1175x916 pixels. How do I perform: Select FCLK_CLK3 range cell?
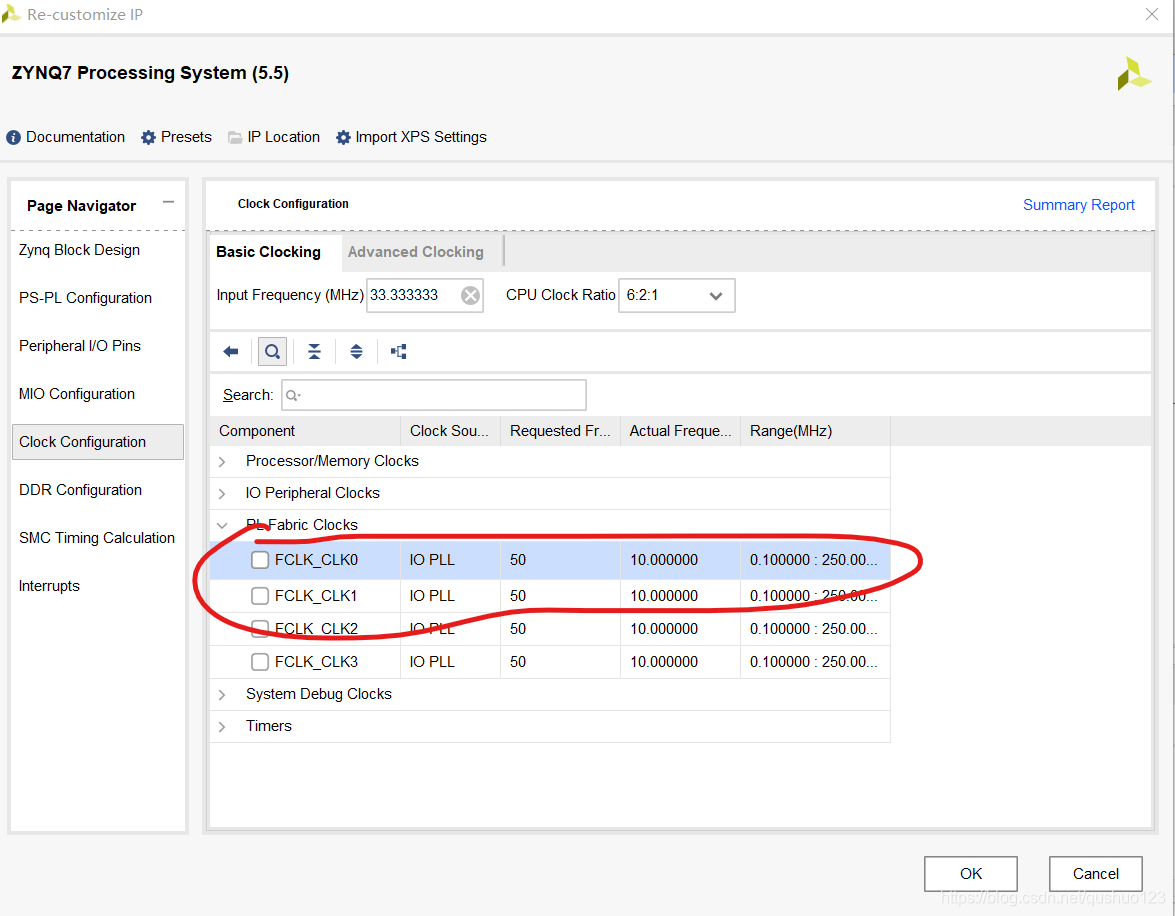[x=815, y=662]
